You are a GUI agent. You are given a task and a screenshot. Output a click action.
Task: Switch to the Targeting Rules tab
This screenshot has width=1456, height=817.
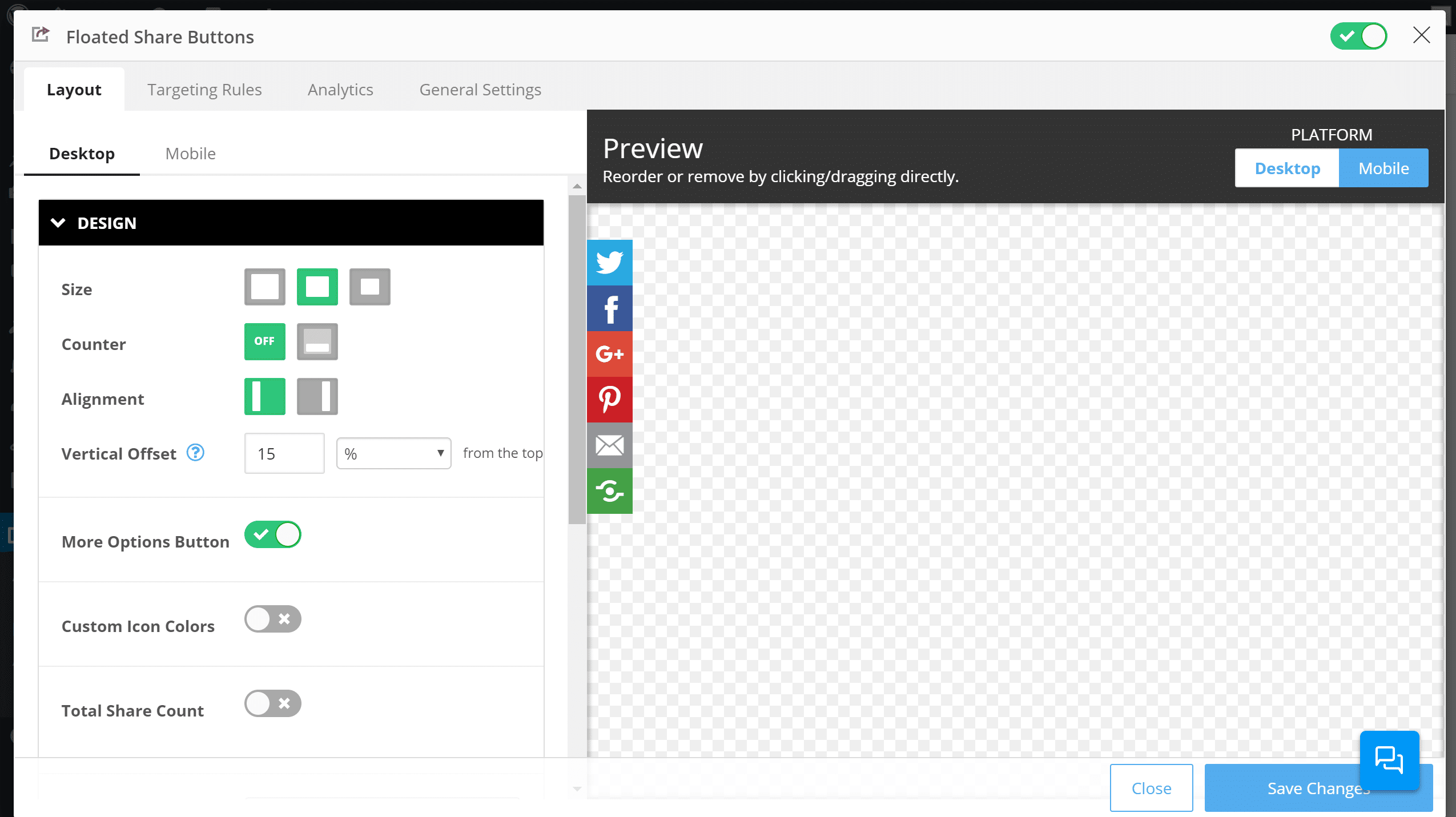click(x=205, y=90)
